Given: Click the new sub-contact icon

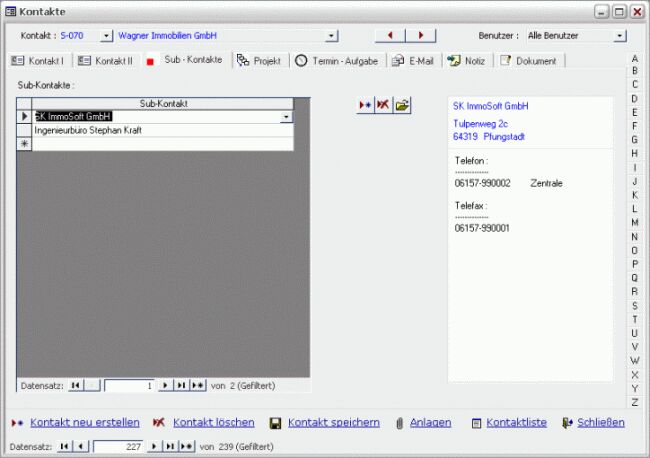Looking at the screenshot, I should (366, 105).
